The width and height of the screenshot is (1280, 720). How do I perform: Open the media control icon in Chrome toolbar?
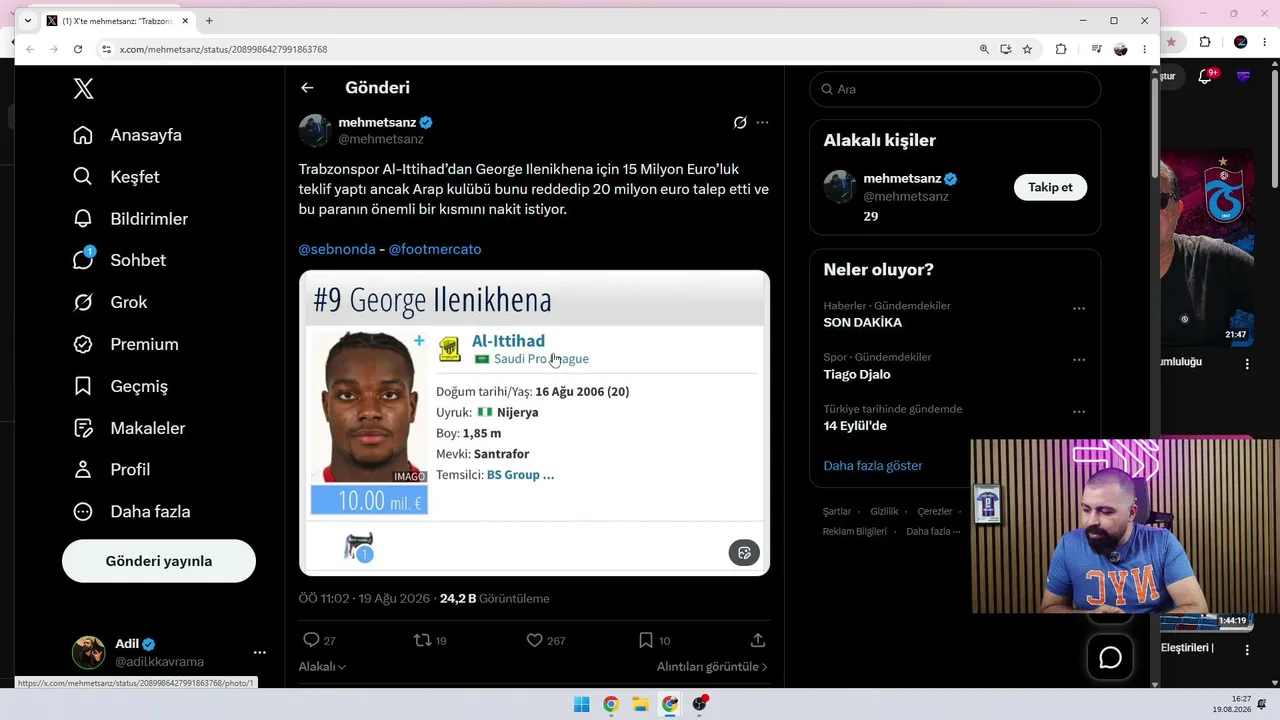click(x=1097, y=49)
